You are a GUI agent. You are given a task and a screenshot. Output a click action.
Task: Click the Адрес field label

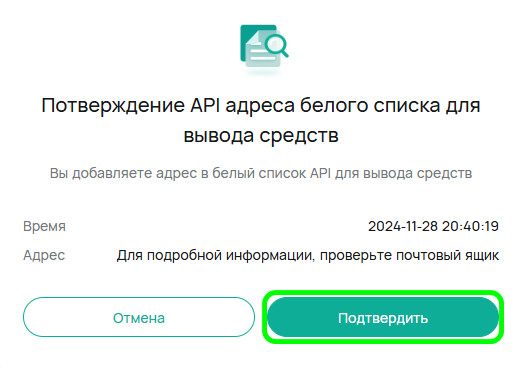(44, 255)
